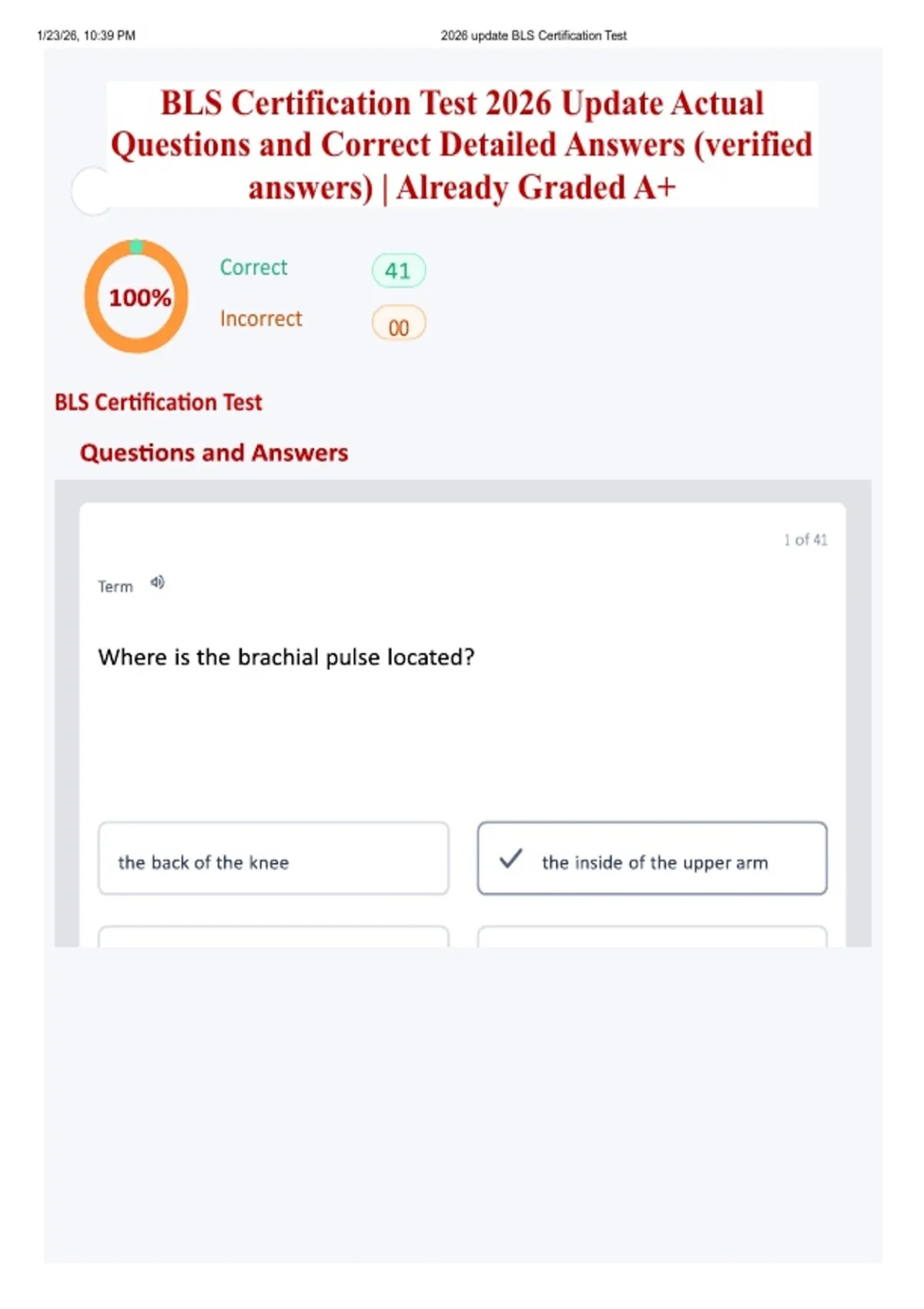The width and height of the screenshot is (924, 1309).
Task: Click the "Incorrect" label text
Action: click(x=261, y=319)
